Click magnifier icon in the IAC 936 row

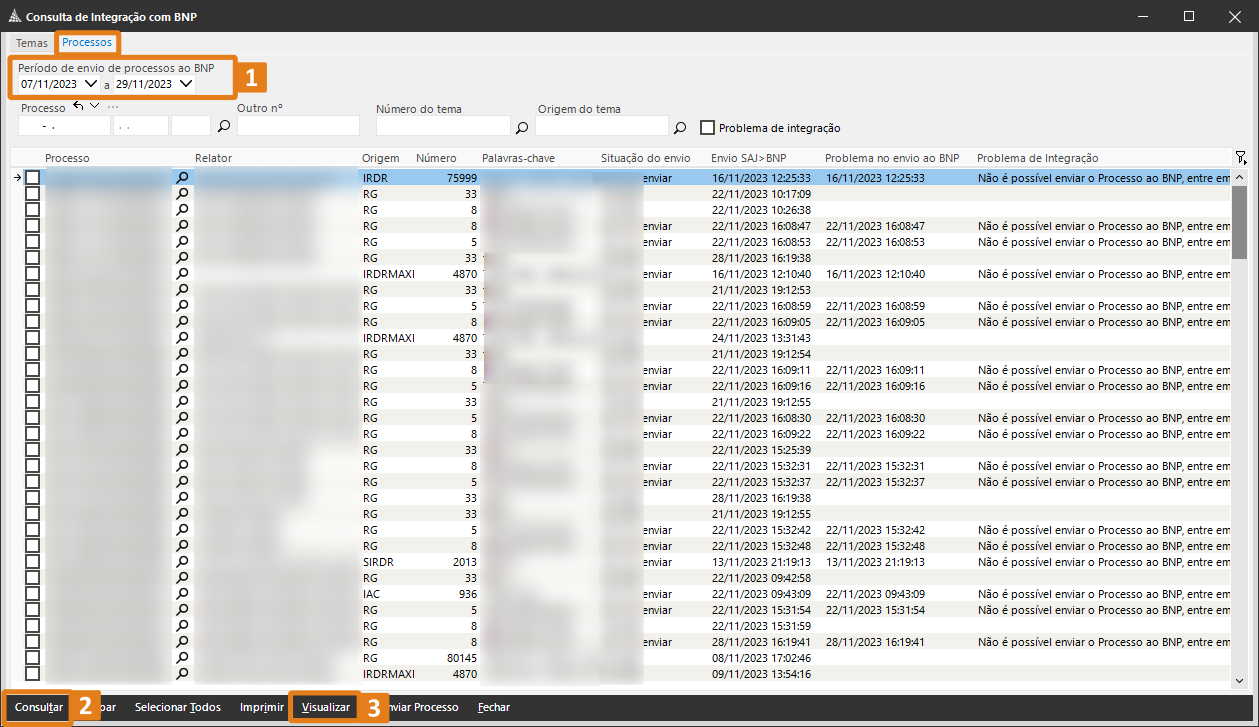[182, 594]
